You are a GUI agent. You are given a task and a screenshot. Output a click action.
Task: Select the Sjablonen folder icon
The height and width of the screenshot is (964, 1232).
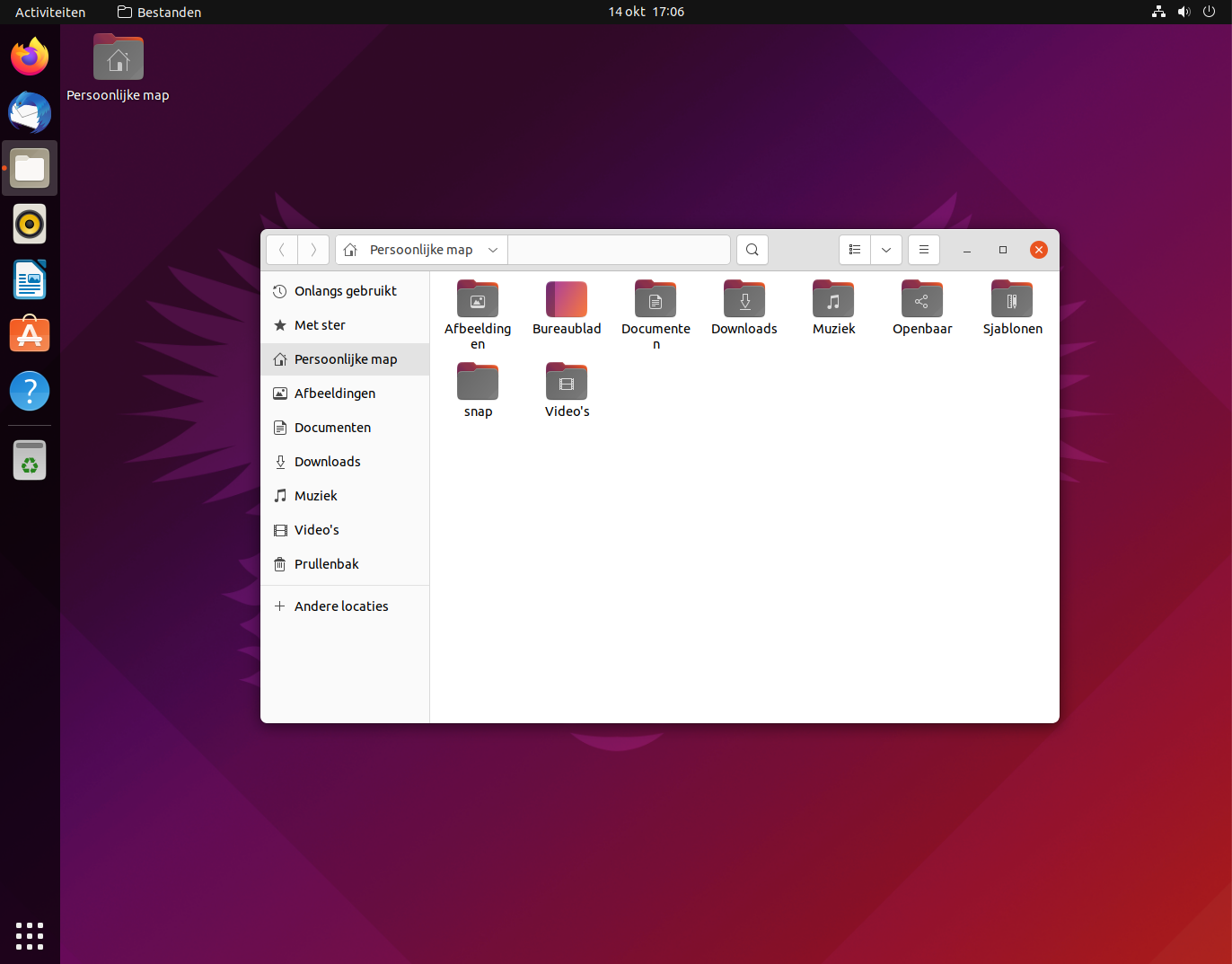pos(1012,300)
